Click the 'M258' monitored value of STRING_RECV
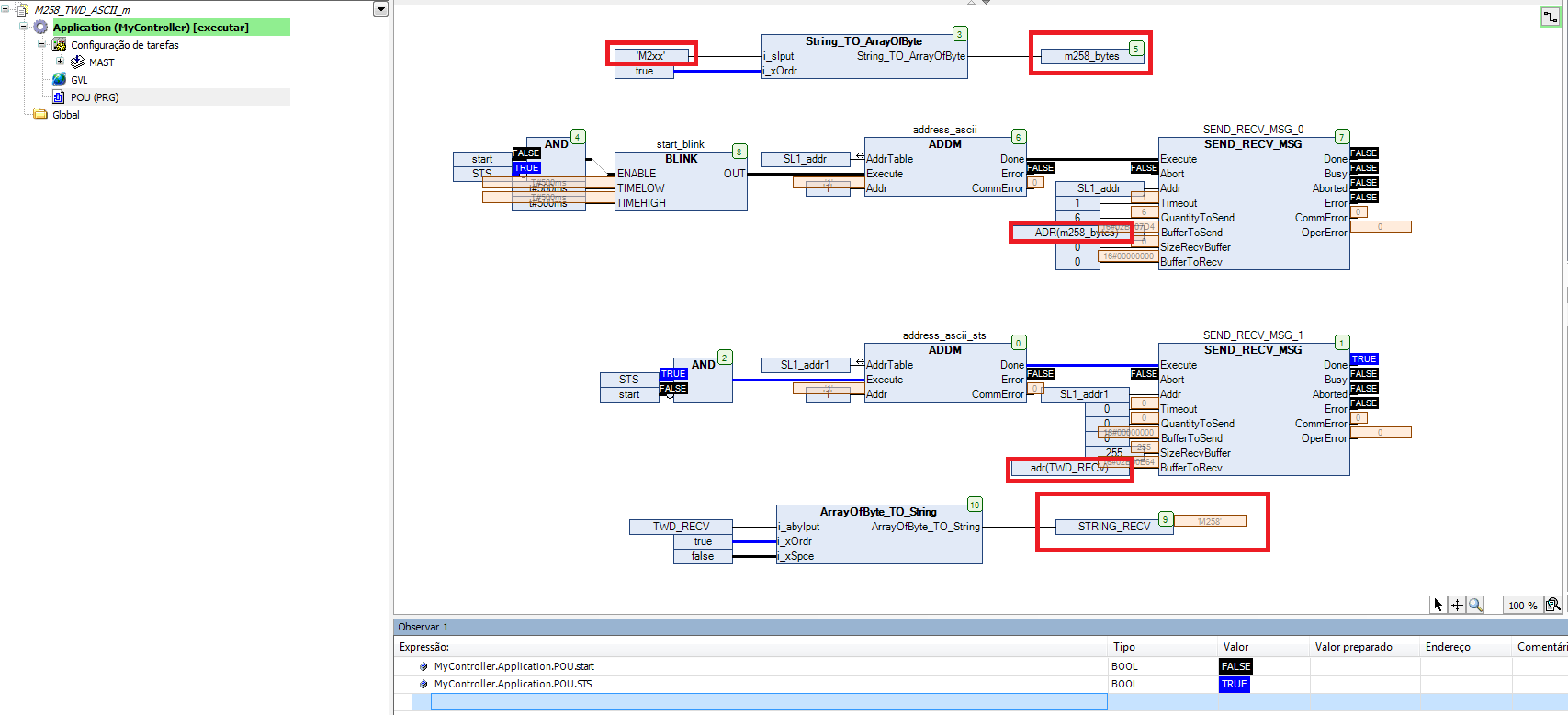The width and height of the screenshot is (1568, 715). pyautogui.click(x=1210, y=521)
